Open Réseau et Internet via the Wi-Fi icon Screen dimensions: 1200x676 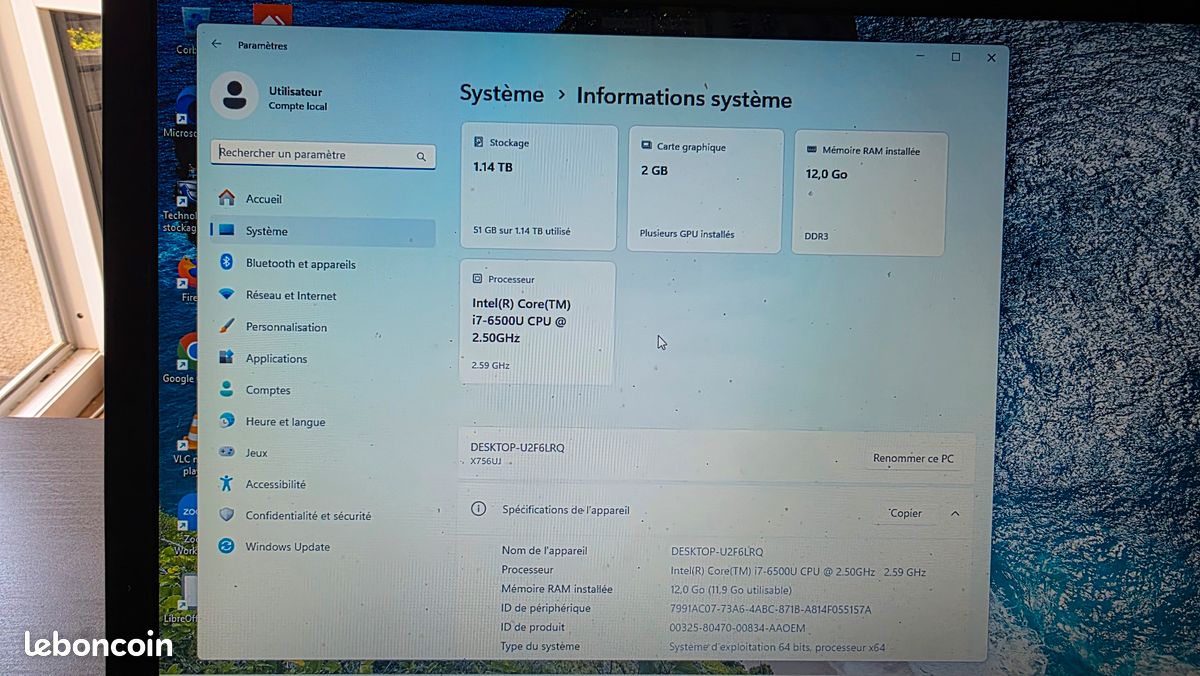pos(227,295)
